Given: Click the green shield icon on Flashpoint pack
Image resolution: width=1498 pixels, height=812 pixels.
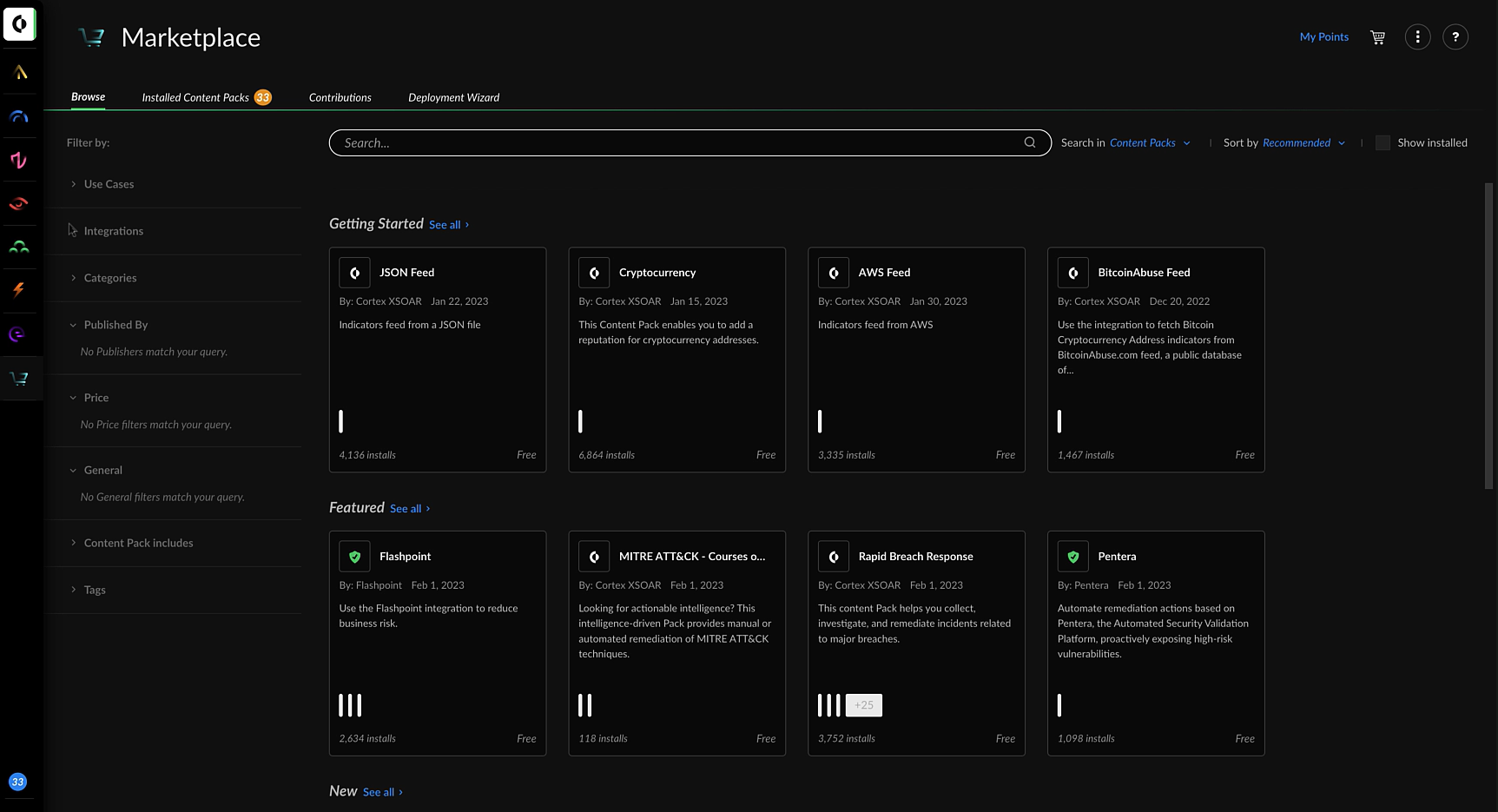Looking at the screenshot, I should pos(354,556).
